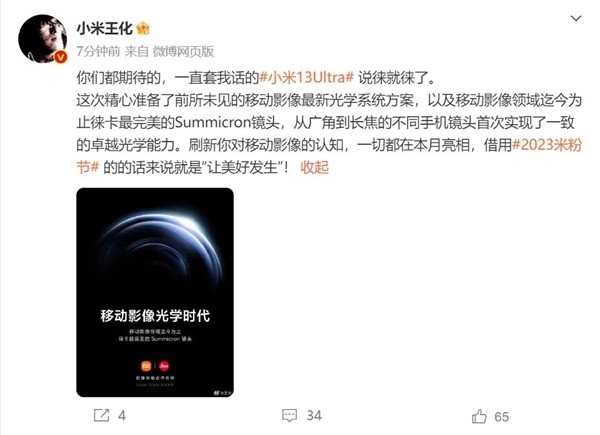
Task: Click the repost count 4
Action: coord(122,415)
